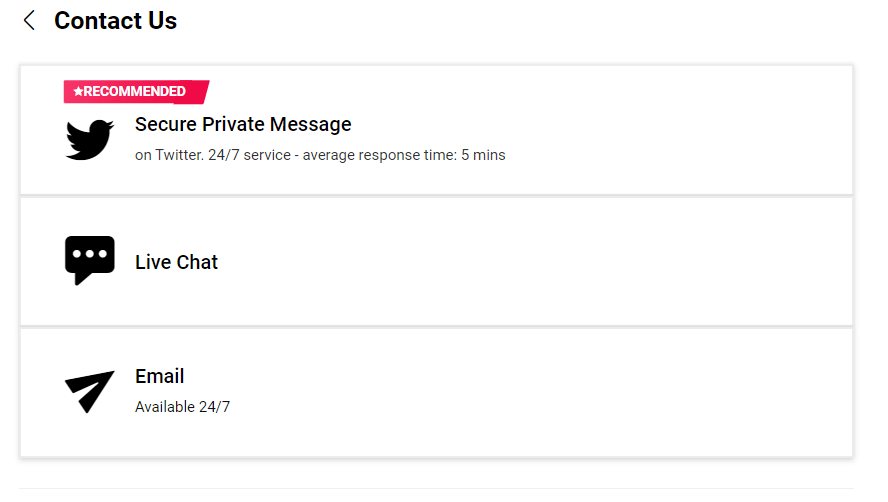
Task: Click the Live Chat speech bubble icon
Action: click(89, 260)
